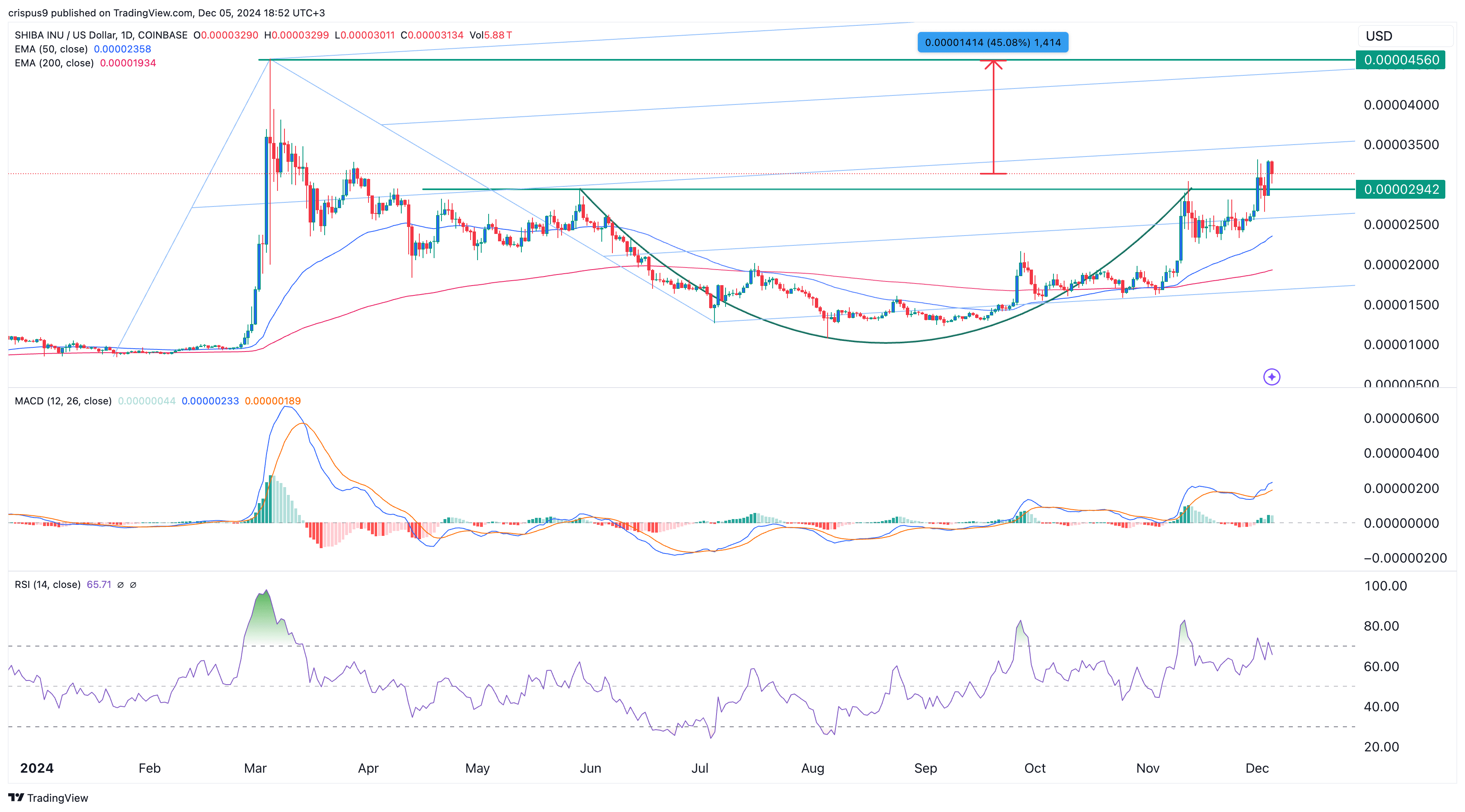Click the blue 45.08% measurement label
This screenshot has width=1465, height=812.
[992, 42]
